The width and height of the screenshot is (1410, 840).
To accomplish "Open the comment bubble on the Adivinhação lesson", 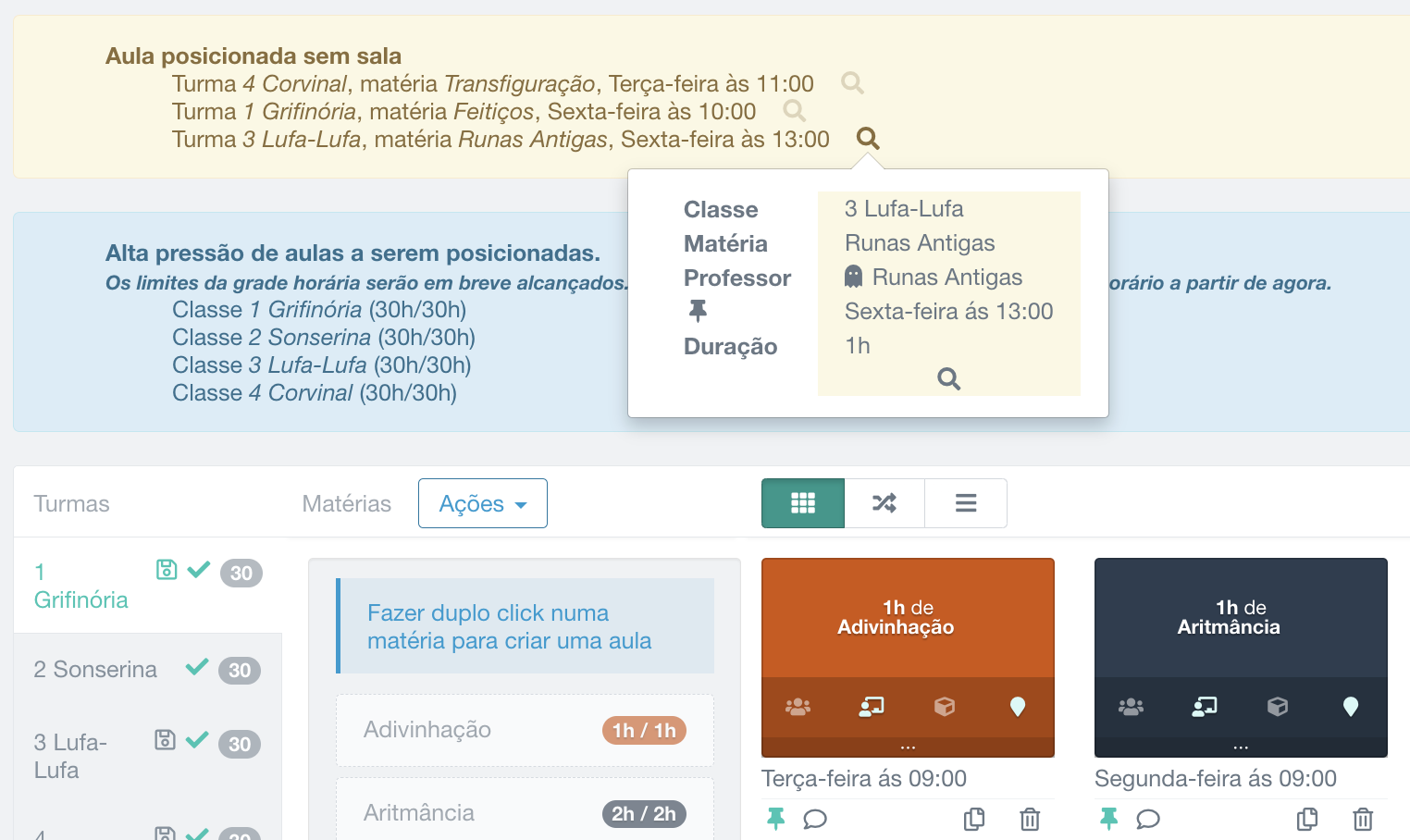I will pyautogui.click(x=815, y=820).
